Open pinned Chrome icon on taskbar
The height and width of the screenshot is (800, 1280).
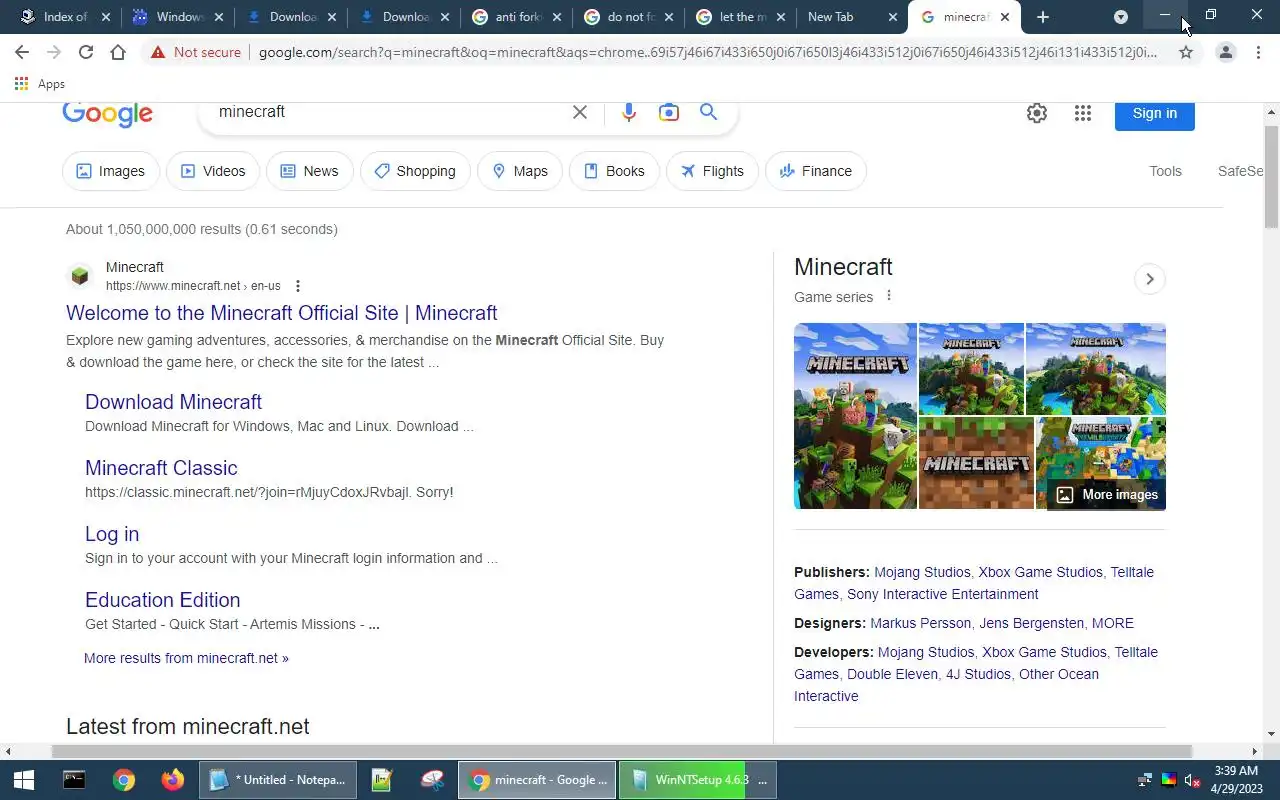(x=124, y=780)
